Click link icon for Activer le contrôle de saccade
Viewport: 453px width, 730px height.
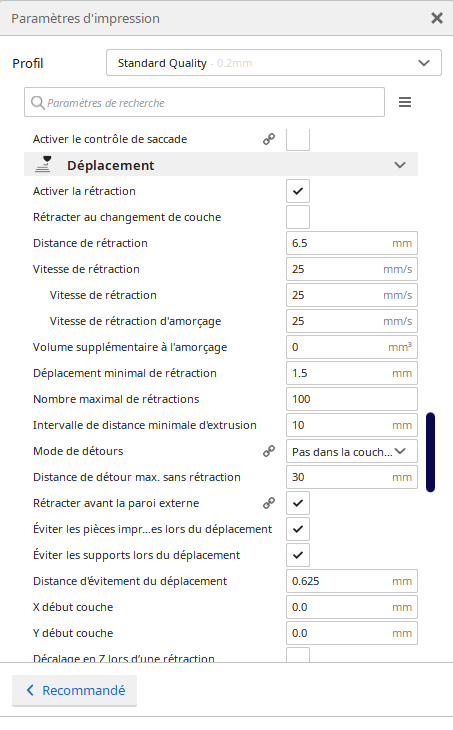pos(269,139)
